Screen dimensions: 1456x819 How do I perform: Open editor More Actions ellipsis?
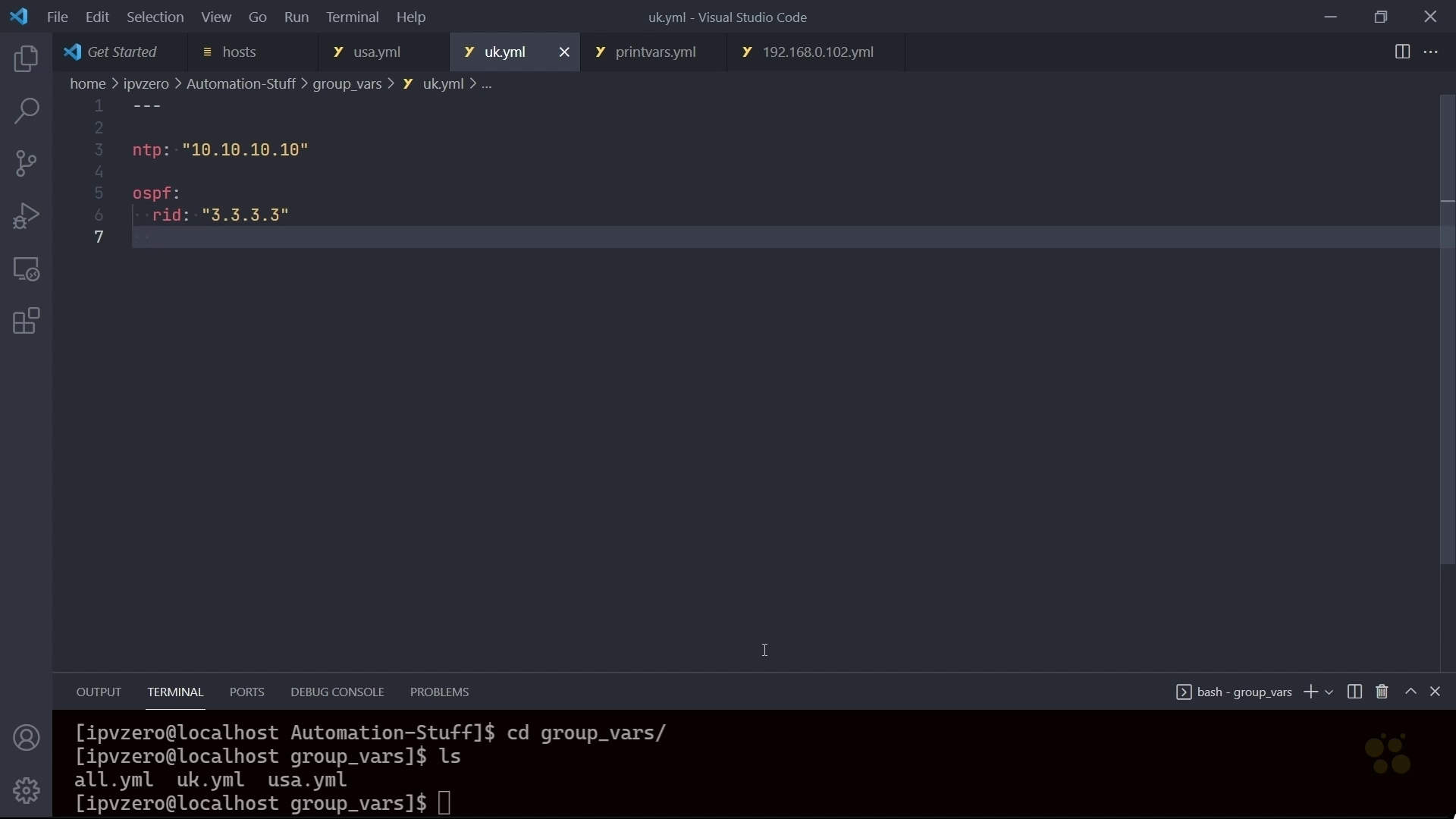pyautogui.click(x=1432, y=52)
